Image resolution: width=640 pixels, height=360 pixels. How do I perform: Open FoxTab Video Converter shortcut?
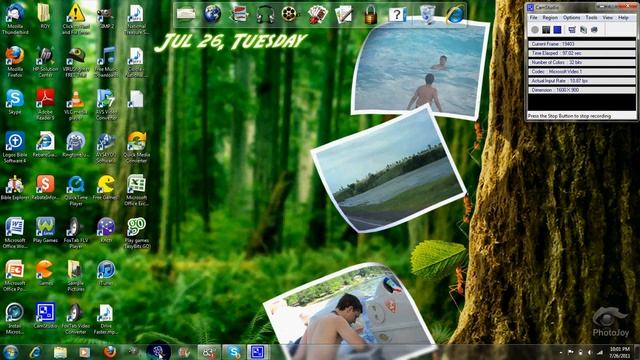click(x=76, y=319)
